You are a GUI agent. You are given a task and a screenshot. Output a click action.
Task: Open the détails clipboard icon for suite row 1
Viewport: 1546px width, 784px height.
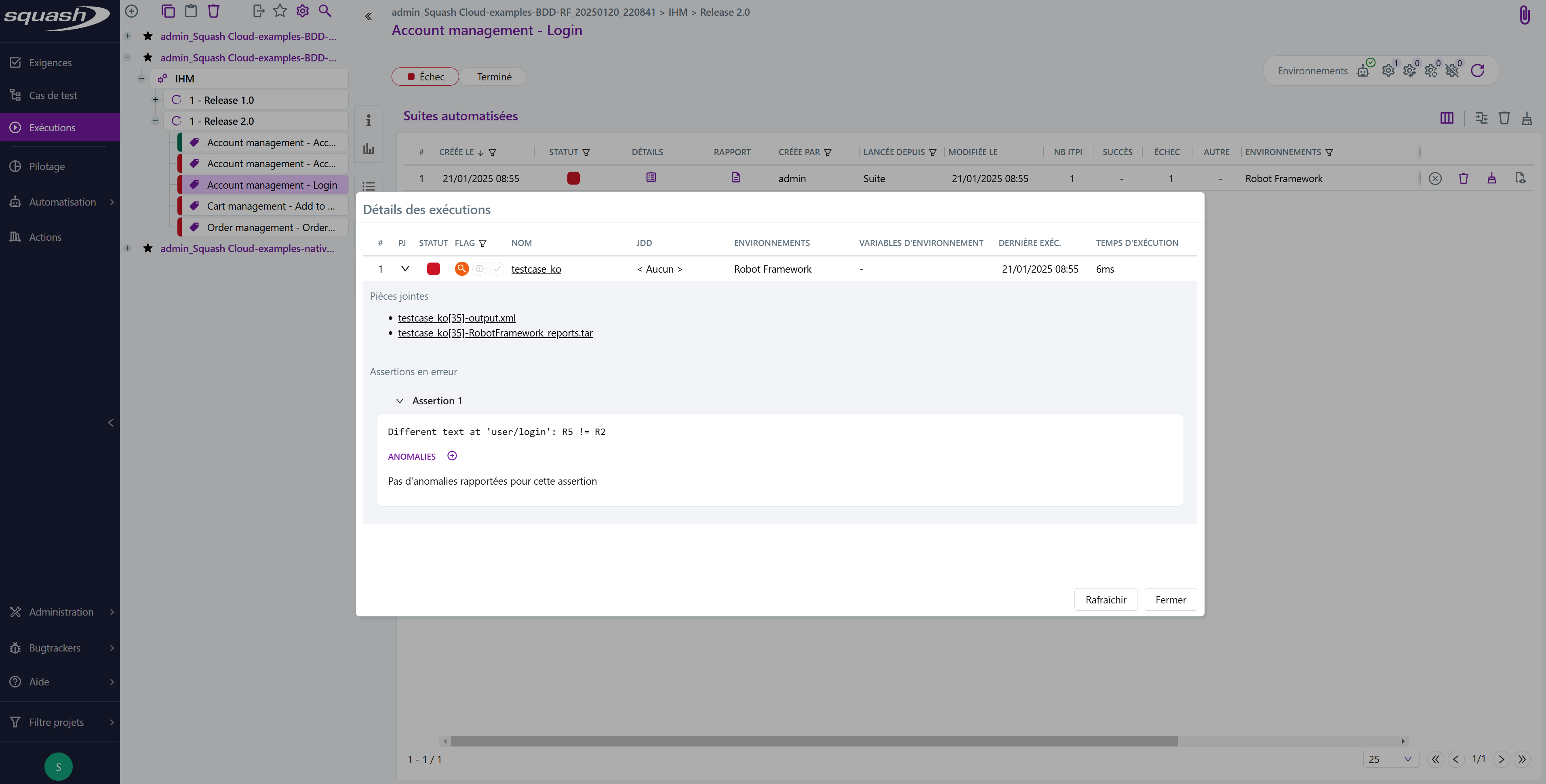pos(651,178)
